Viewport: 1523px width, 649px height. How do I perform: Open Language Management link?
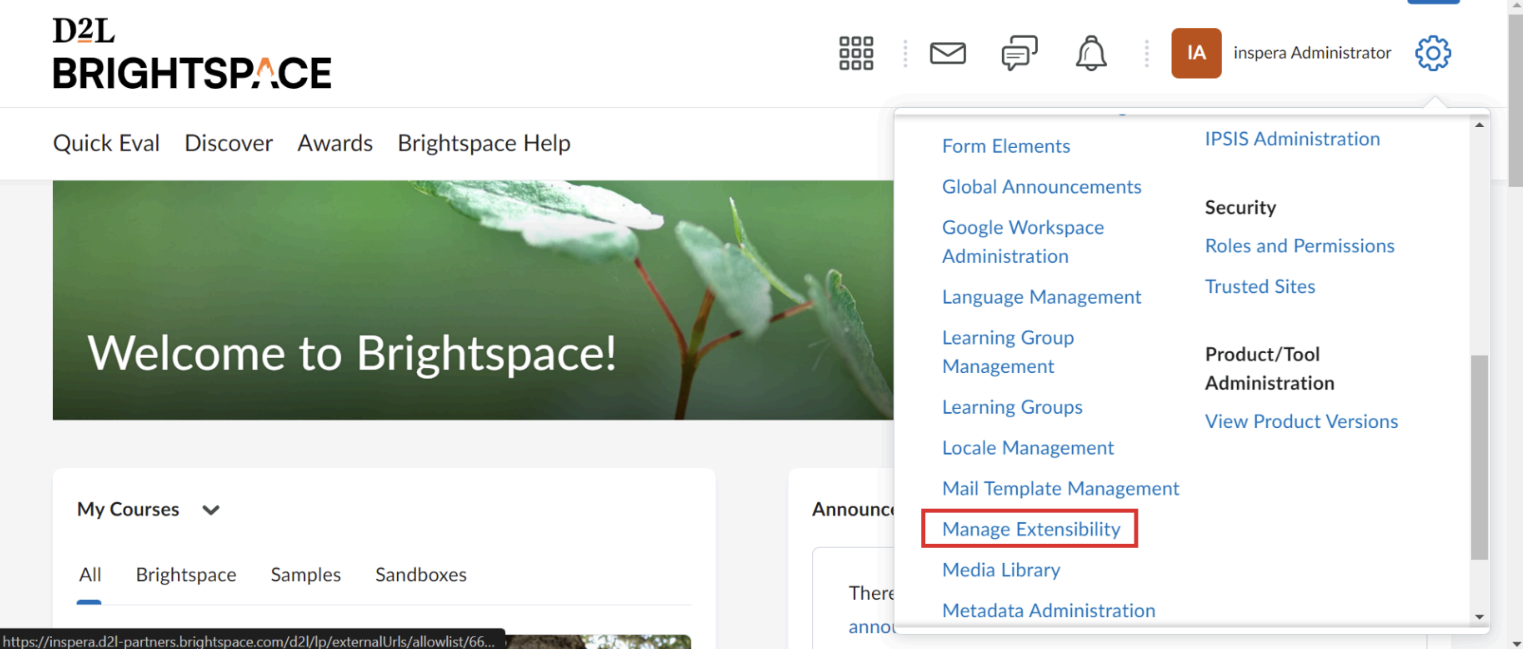point(1041,297)
